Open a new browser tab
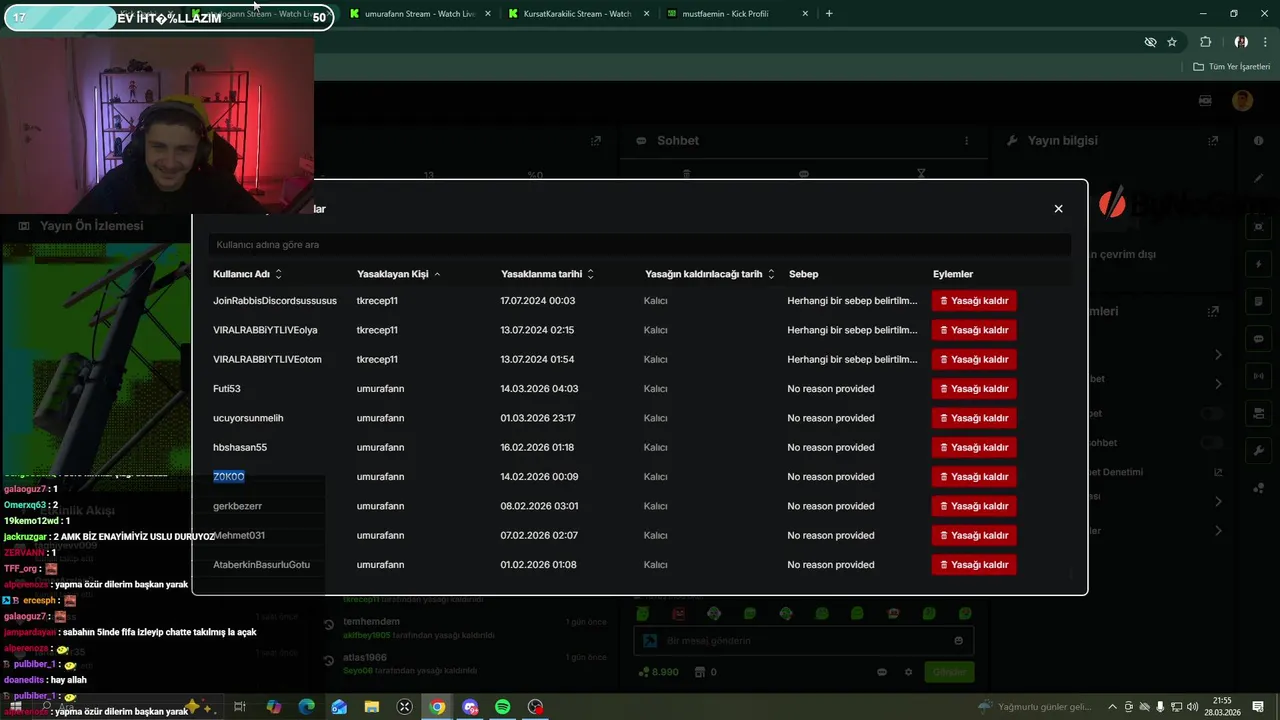This screenshot has width=1280, height=720. click(829, 14)
